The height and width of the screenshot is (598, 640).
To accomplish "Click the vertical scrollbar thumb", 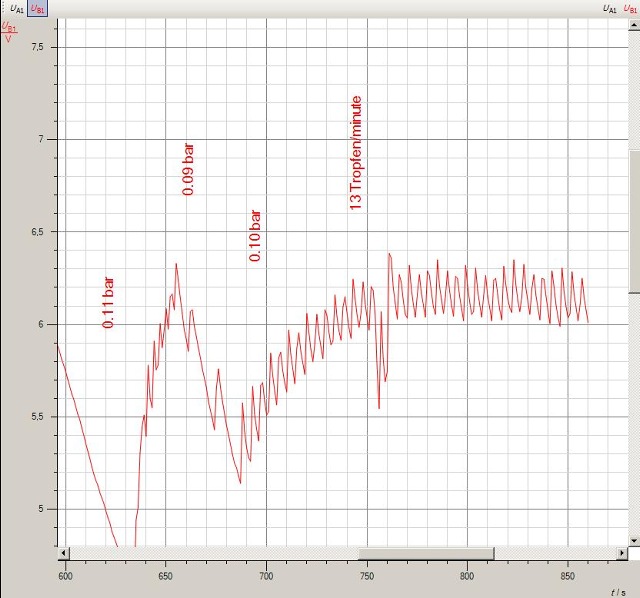I will click(634, 222).
